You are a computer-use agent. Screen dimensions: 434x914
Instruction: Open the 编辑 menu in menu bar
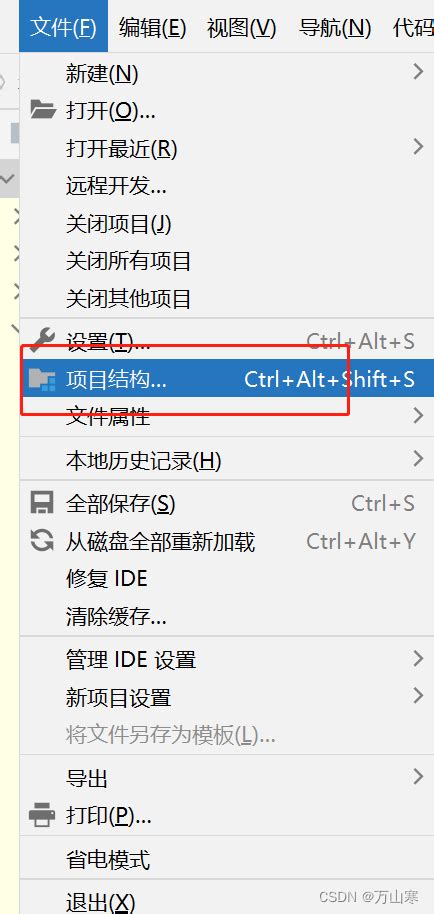click(x=152, y=27)
